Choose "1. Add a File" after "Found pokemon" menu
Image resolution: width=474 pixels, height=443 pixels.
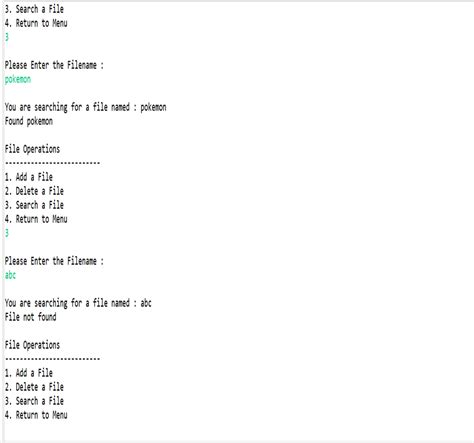[29, 177]
